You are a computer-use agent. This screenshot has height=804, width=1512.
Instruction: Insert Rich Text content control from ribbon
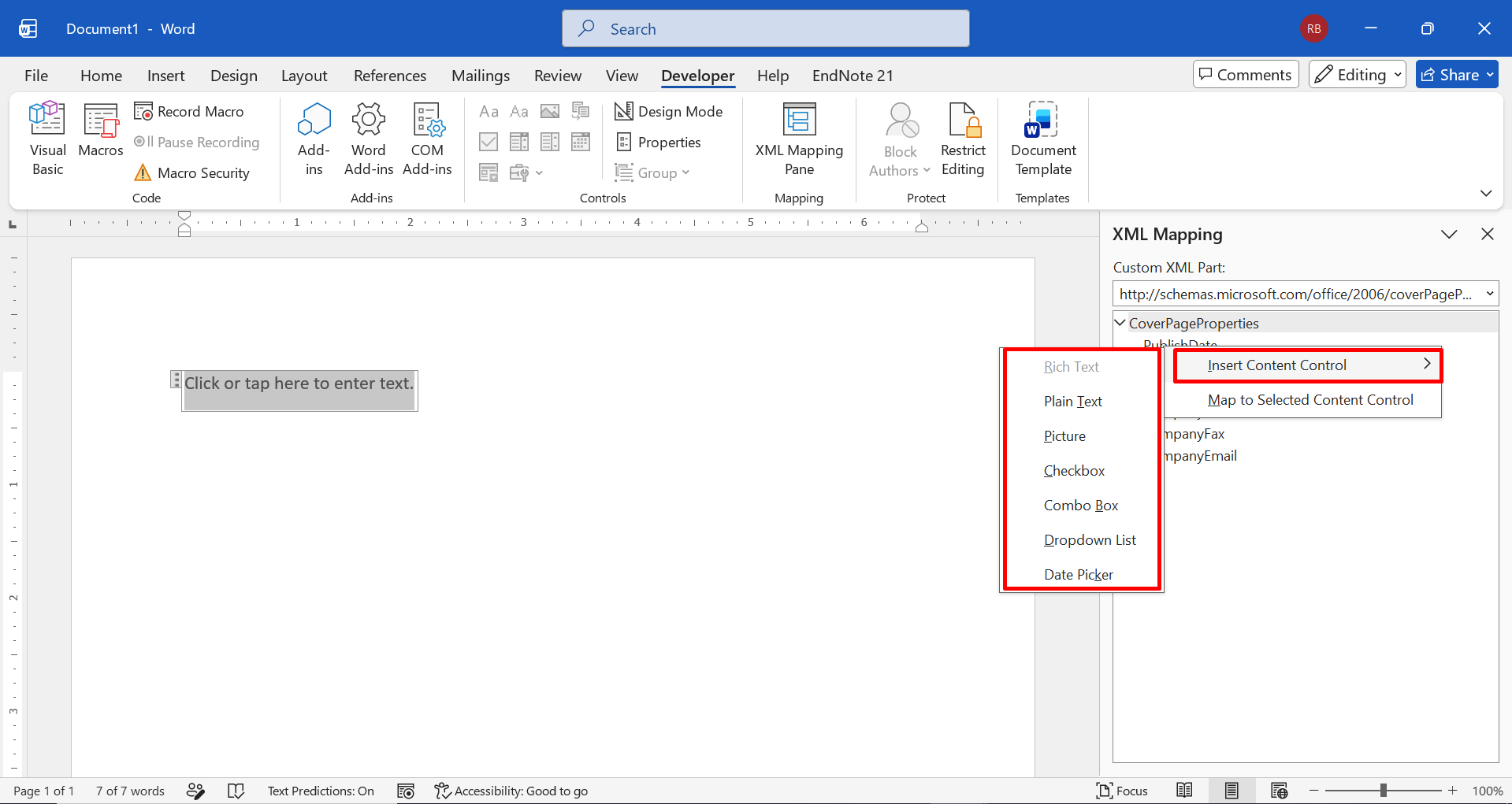pos(489,111)
